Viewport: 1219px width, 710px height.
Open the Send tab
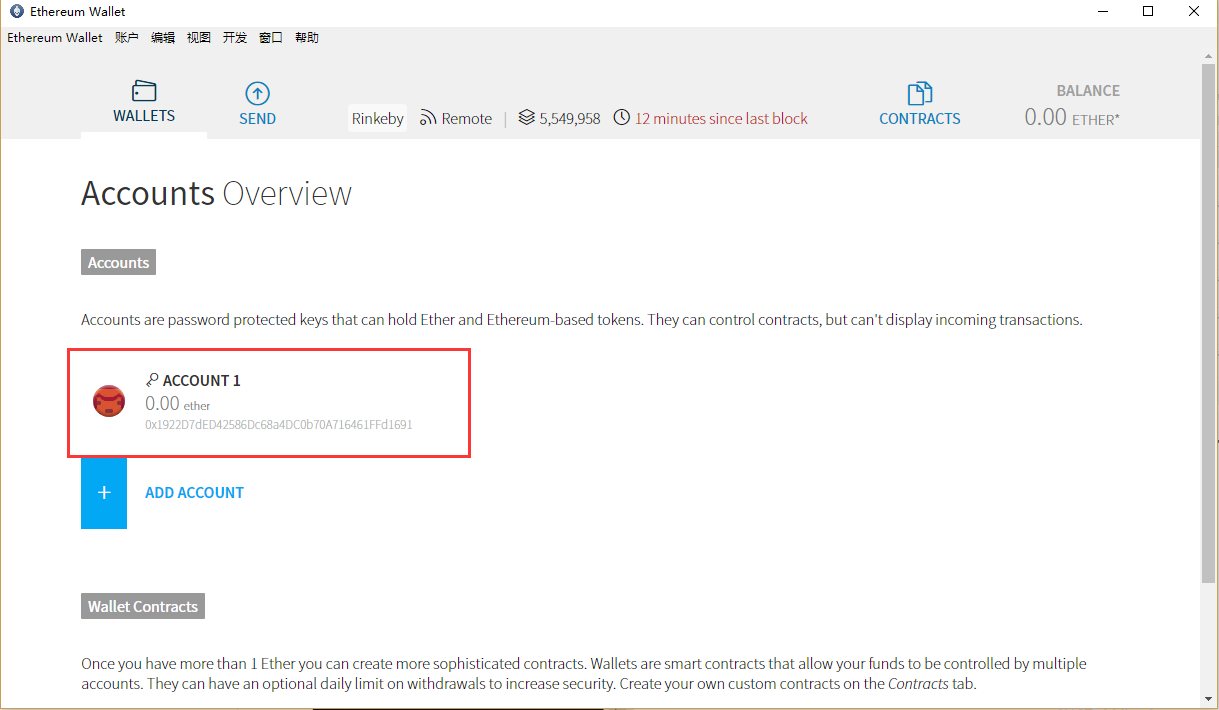(x=257, y=104)
